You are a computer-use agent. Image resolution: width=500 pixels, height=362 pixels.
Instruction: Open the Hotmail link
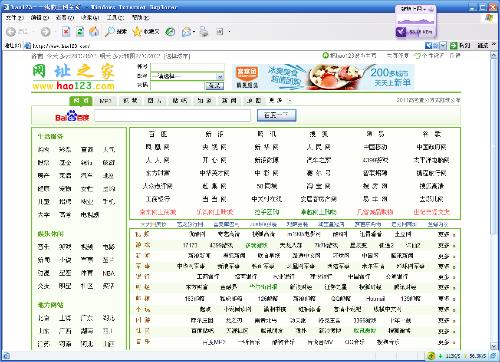[x=375, y=299]
